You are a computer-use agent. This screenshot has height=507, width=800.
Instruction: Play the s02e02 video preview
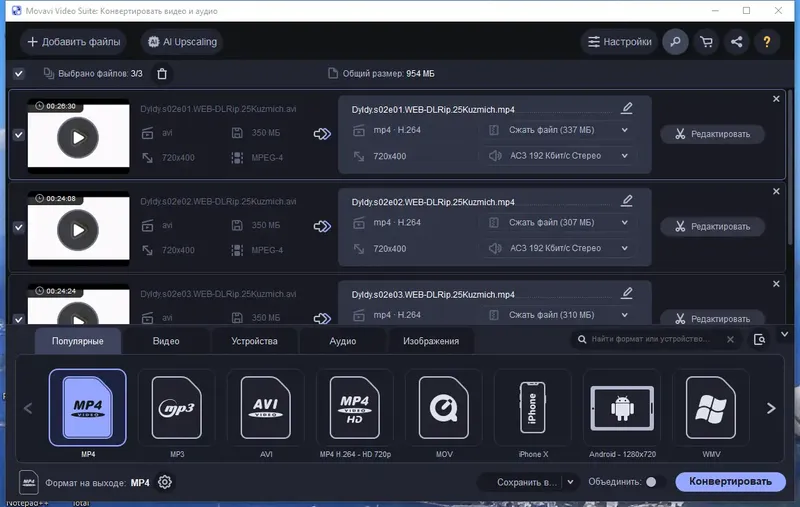[78, 230]
